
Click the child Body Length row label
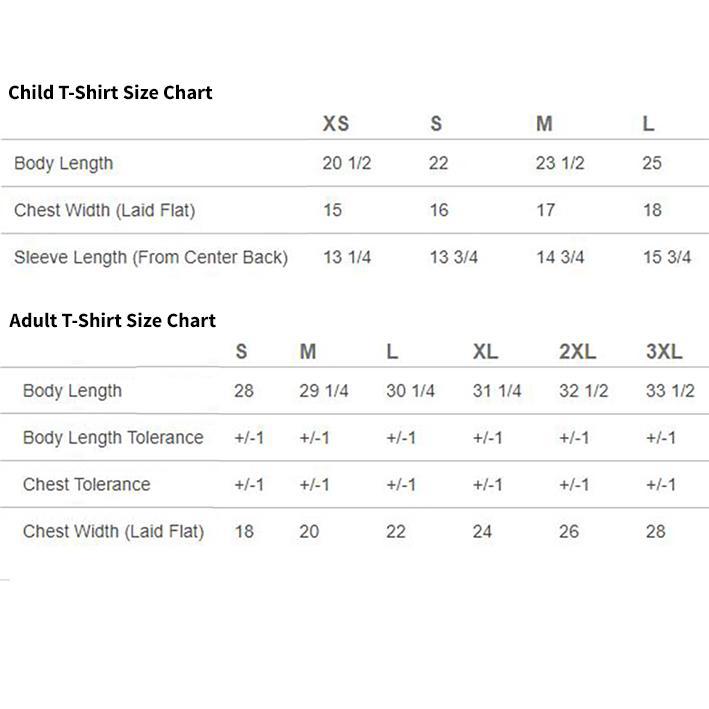[x=64, y=164]
